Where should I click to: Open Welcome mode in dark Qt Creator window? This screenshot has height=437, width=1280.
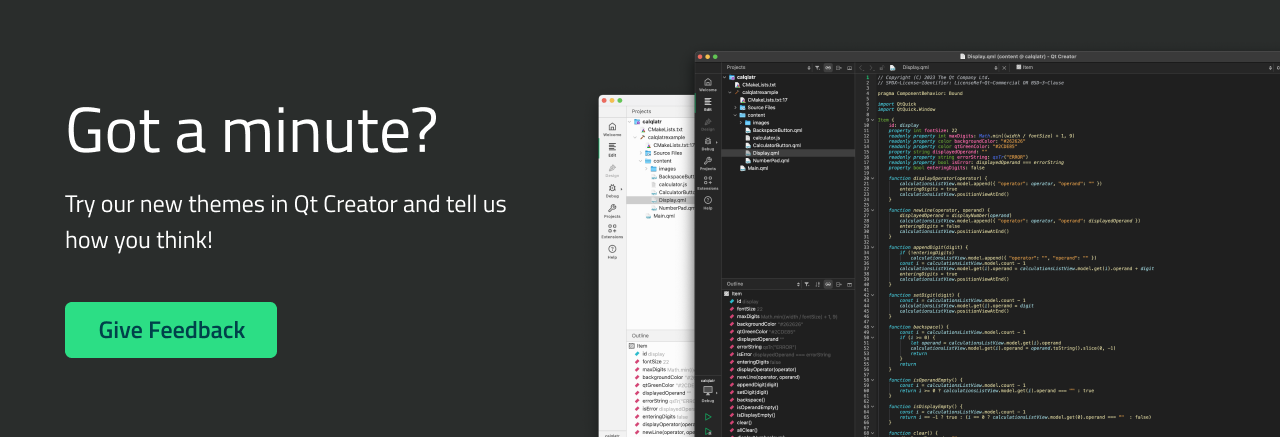coord(708,83)
